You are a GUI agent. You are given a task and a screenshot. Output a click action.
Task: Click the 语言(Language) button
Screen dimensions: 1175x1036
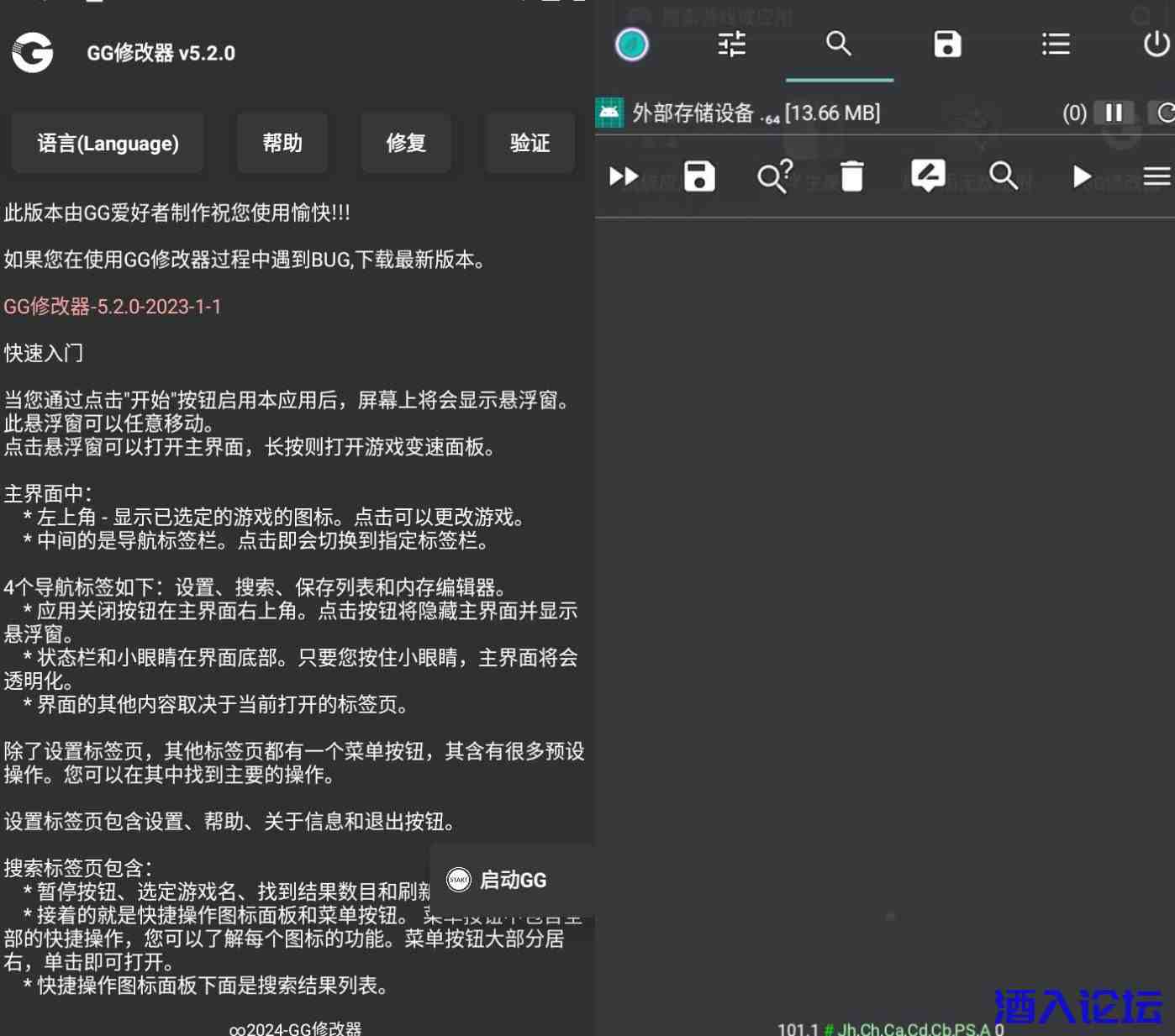tap(108, 144)
